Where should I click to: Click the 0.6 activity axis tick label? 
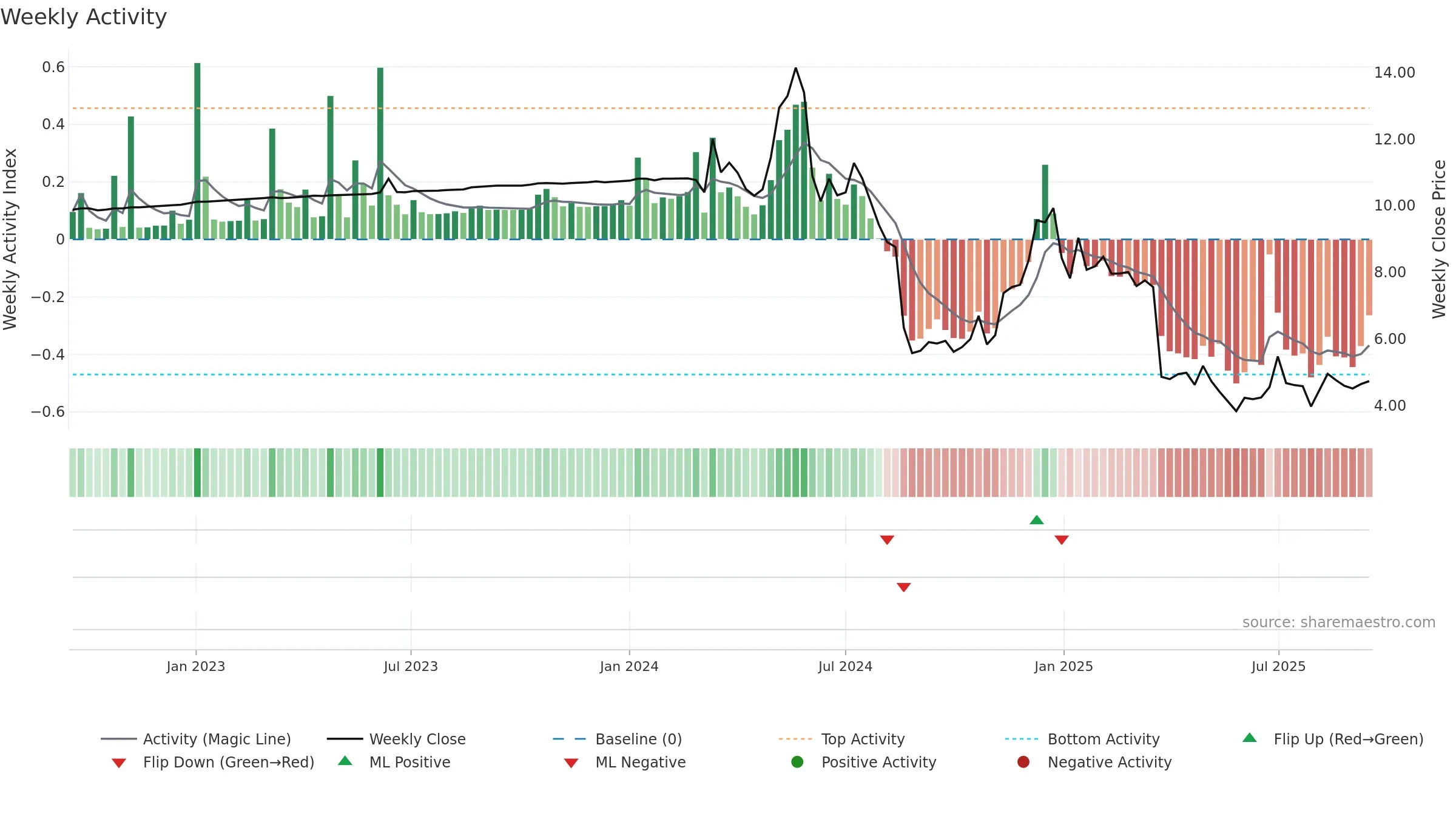pyautogui.click(x=53, y=67)
